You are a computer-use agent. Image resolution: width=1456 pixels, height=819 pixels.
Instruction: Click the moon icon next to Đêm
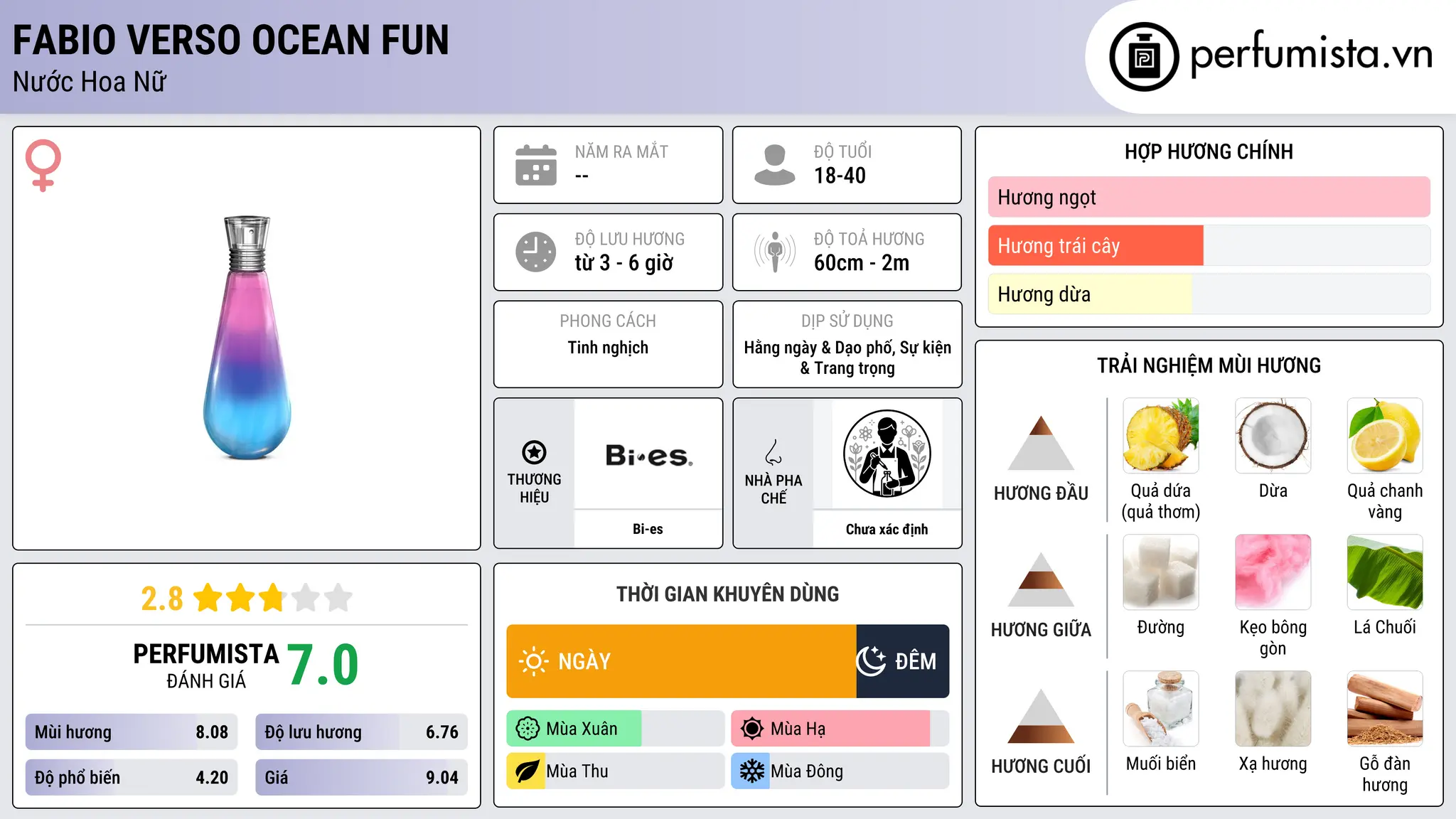tap(871, 661)
